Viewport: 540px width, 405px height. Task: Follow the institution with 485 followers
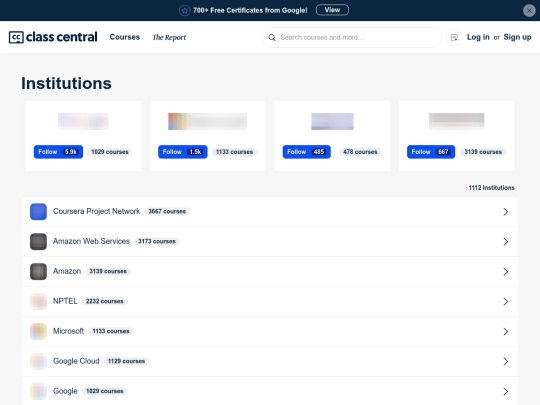point(307,152)
